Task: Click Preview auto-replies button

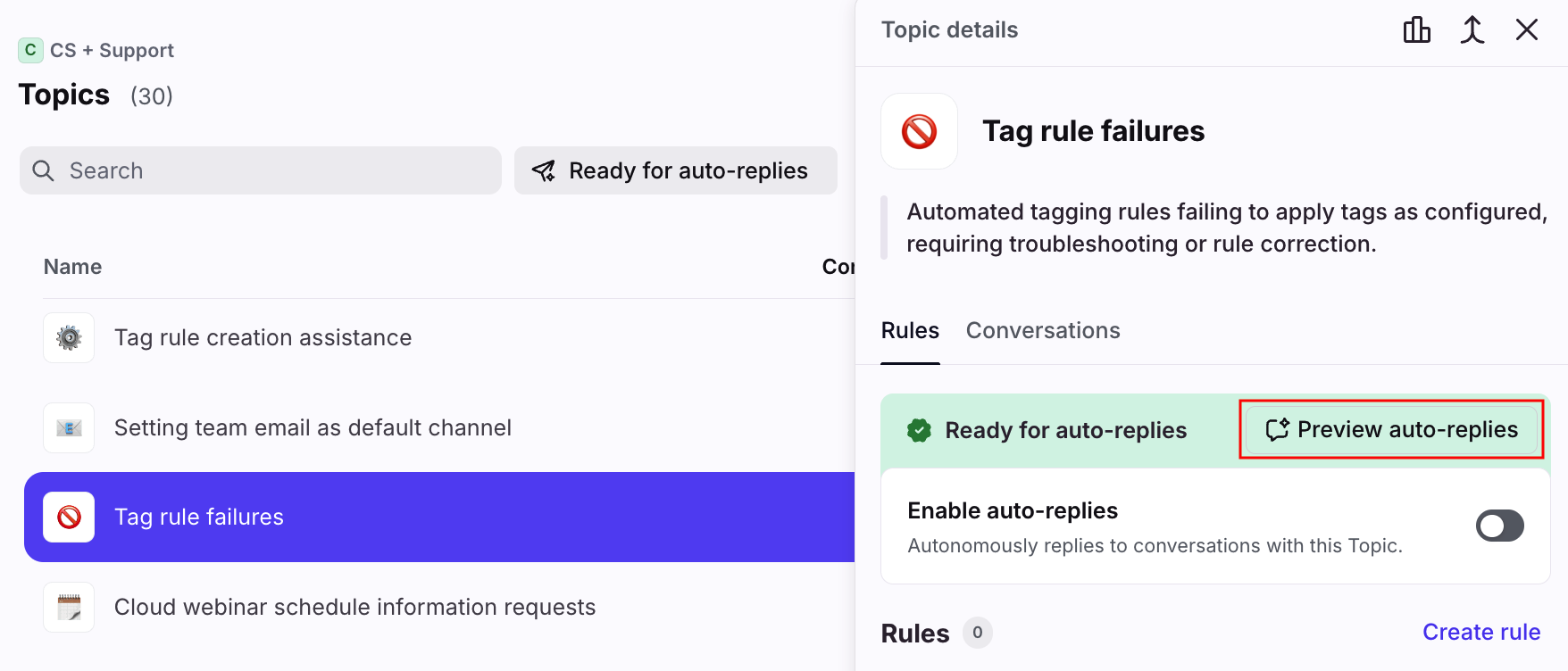Action: point(1391,430)
